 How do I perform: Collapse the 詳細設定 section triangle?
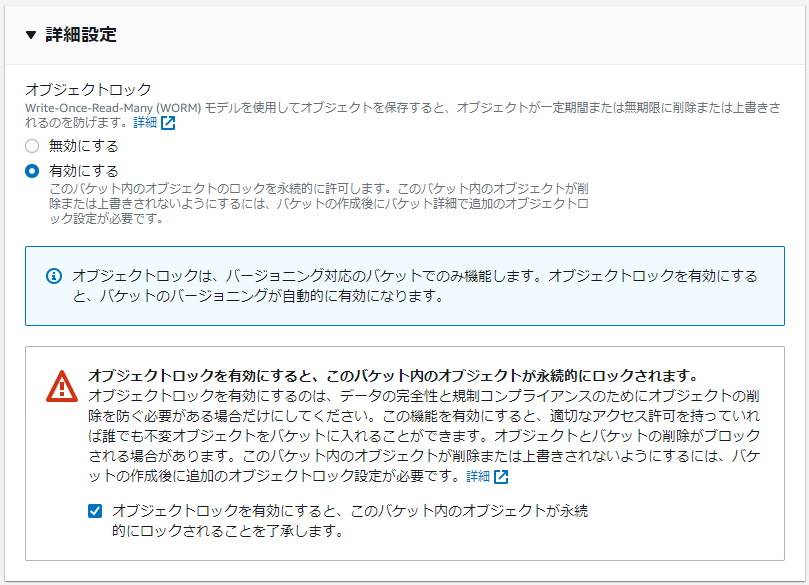tap(31, 35)
